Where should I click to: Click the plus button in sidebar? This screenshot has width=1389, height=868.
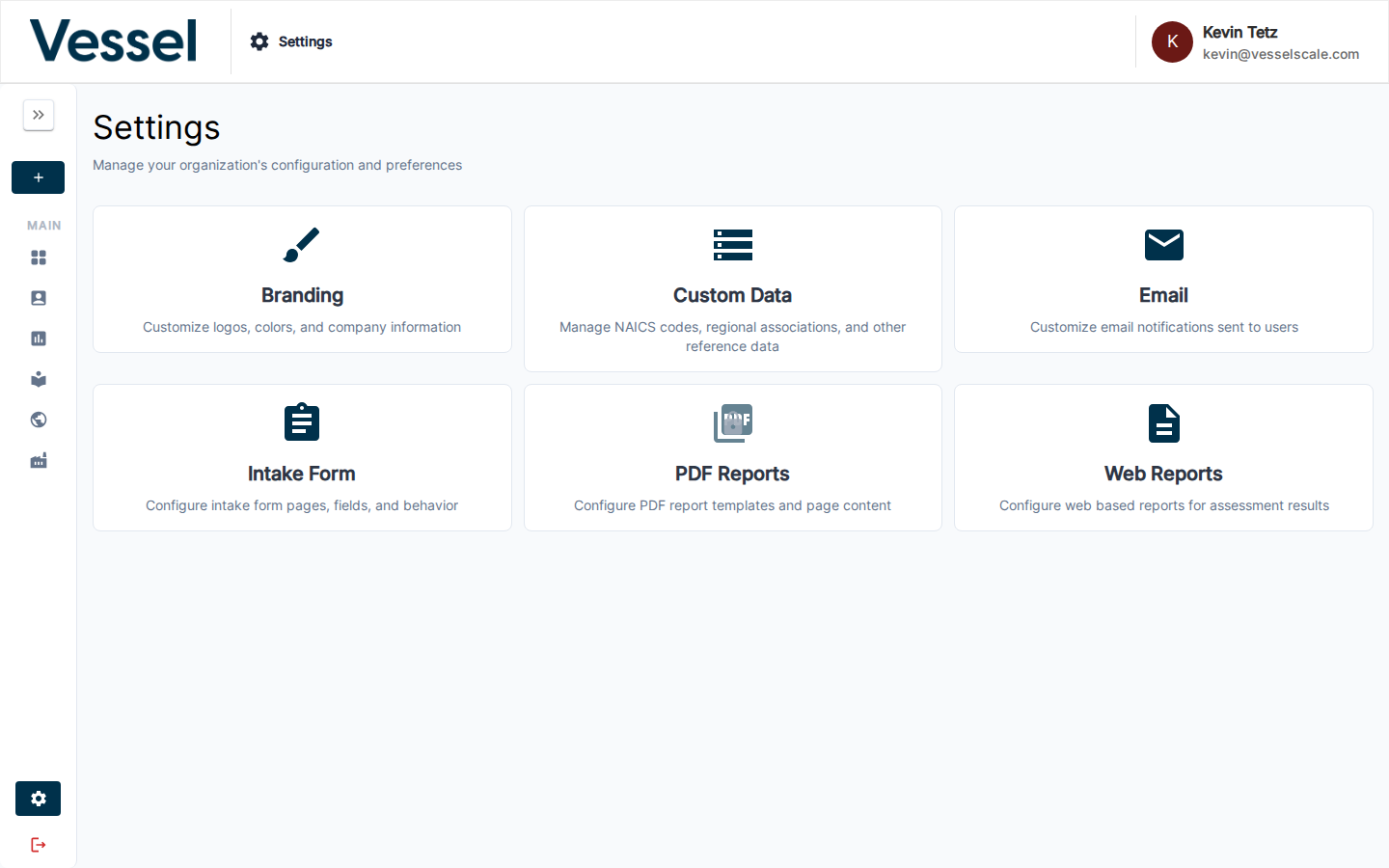pyautogui.click(x=39, y=177)
